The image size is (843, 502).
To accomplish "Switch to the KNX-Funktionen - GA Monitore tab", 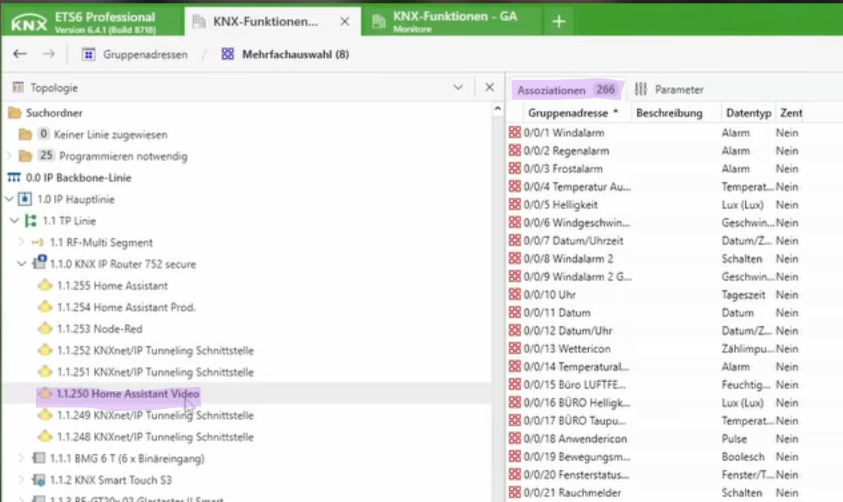I will click(454, 21).
